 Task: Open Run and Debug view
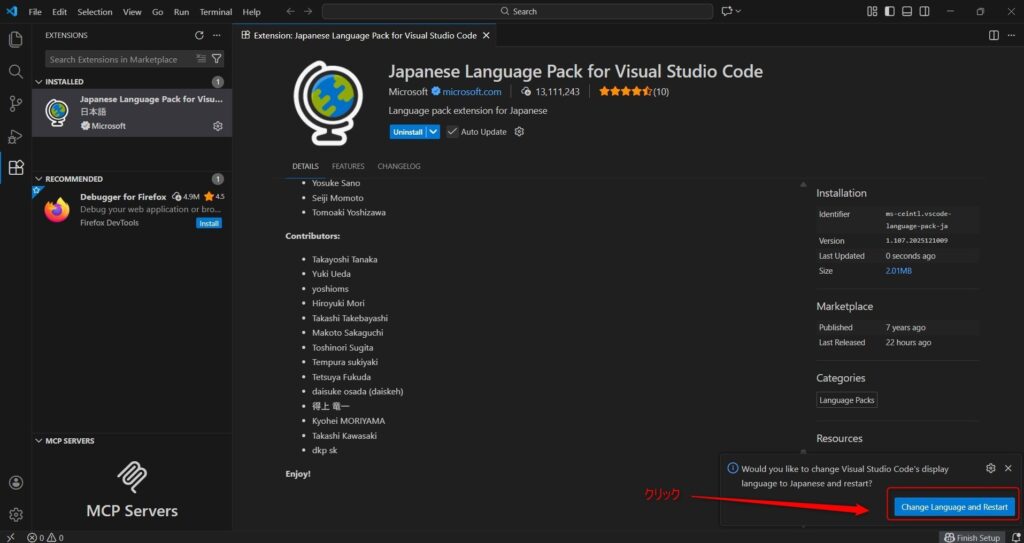tap(16, 136)
